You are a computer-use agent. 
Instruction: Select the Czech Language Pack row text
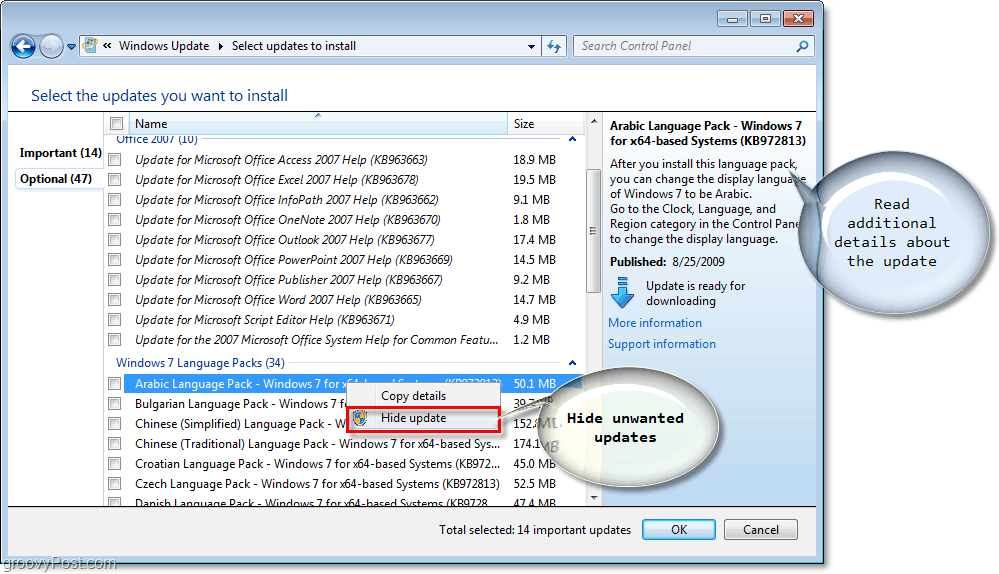317,484
